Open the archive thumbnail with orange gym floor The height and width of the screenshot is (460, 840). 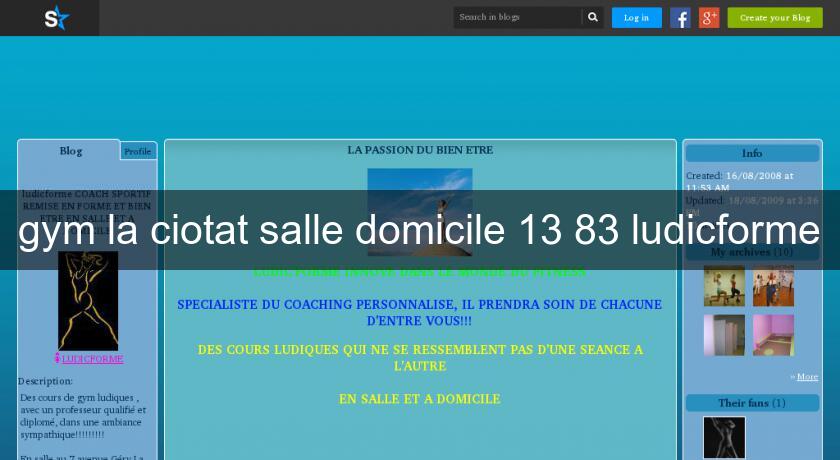click(x=774, y=286)
